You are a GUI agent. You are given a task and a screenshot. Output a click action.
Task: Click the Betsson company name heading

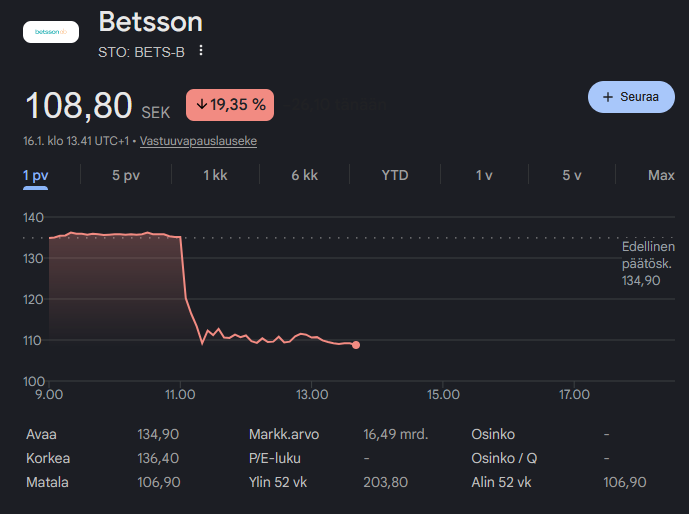click(x=151, y=21)
